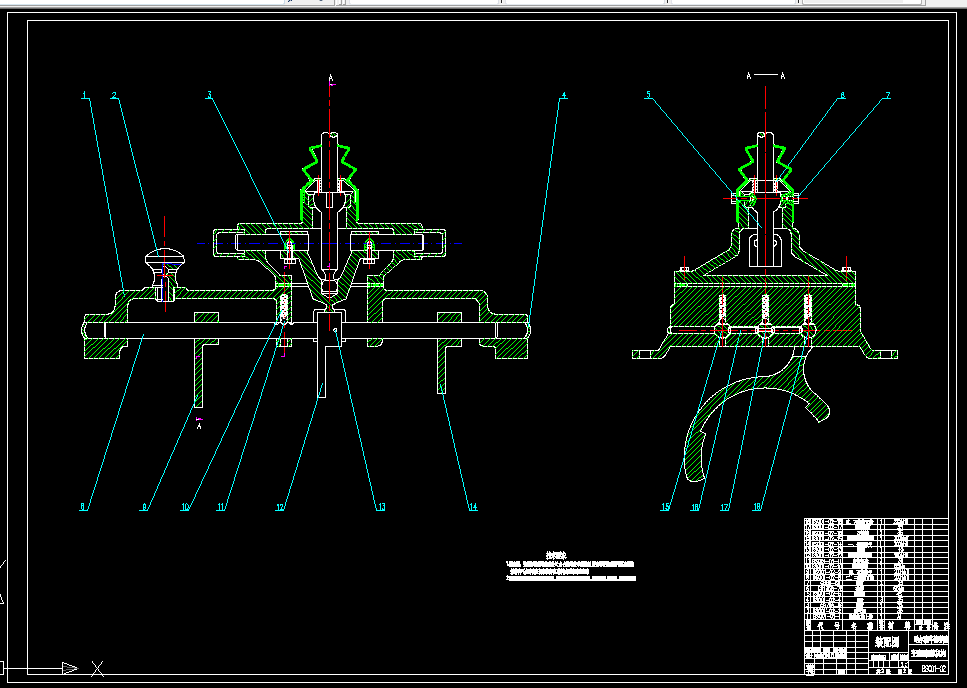
Task: Click the A—A section view title
Action: [765, 76]
